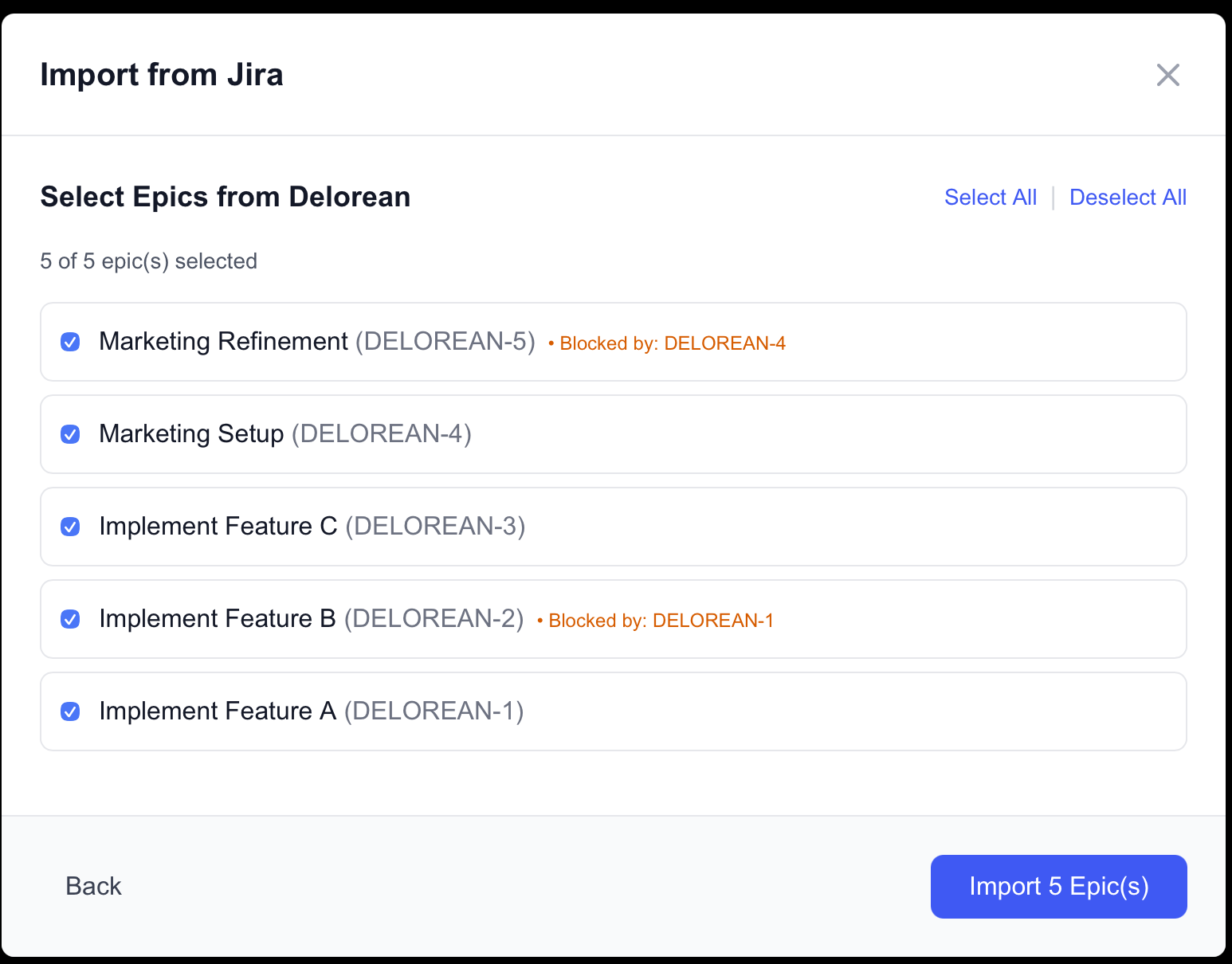
Task: Close the Import from Jira dialog
Action: (1167, 74)
